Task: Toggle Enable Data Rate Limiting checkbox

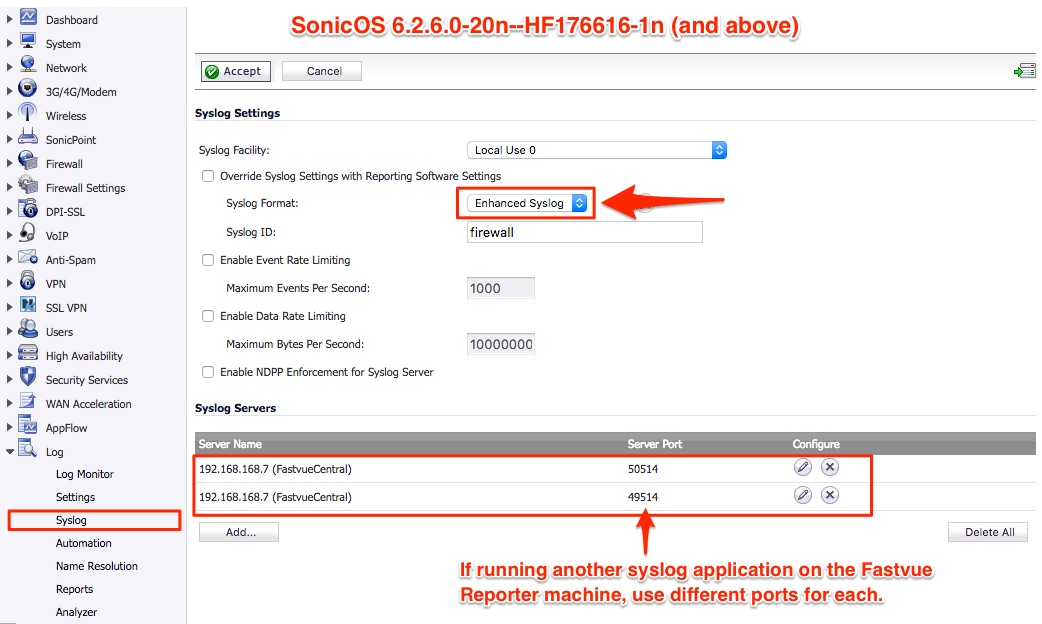Action: coord(208,316)
